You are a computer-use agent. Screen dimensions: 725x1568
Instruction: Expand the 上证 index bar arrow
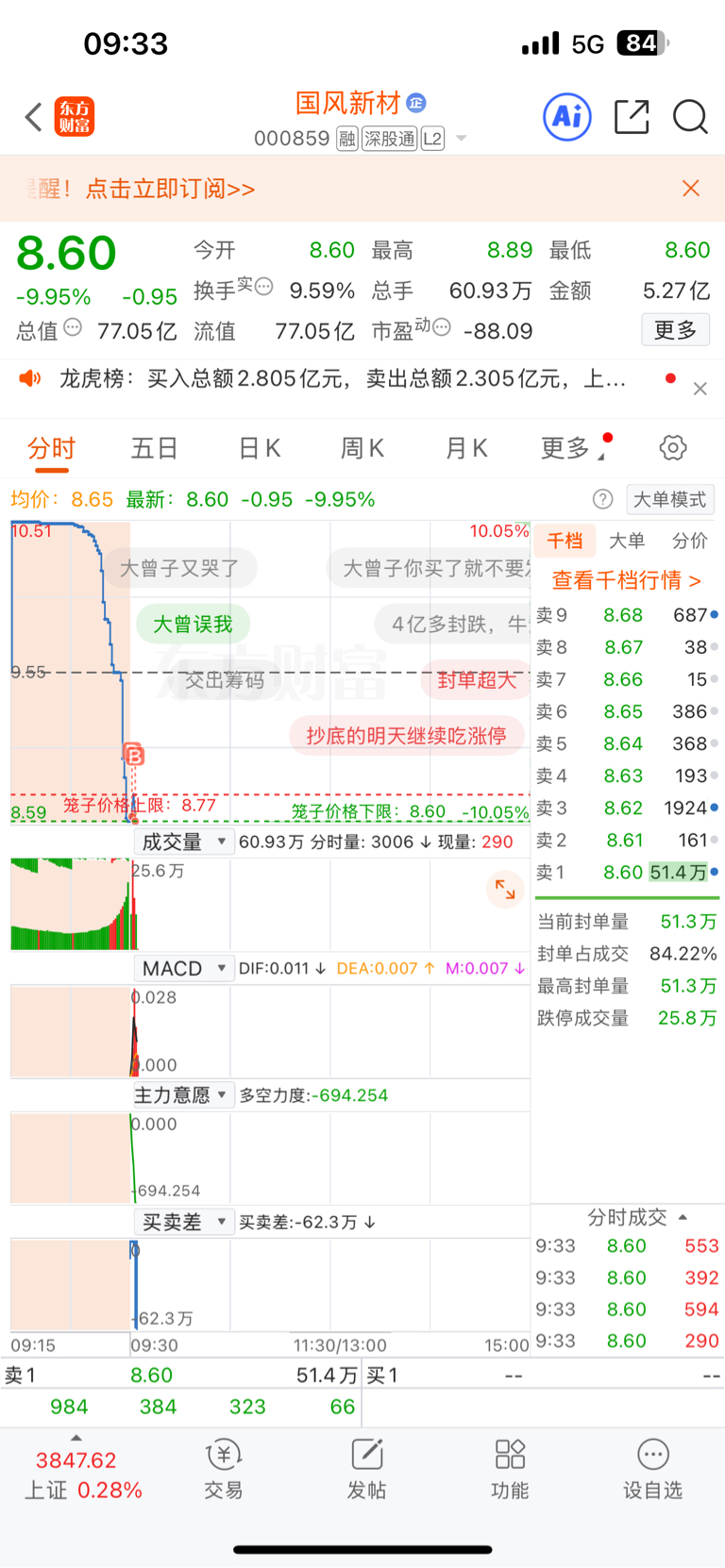(76, 1438)
